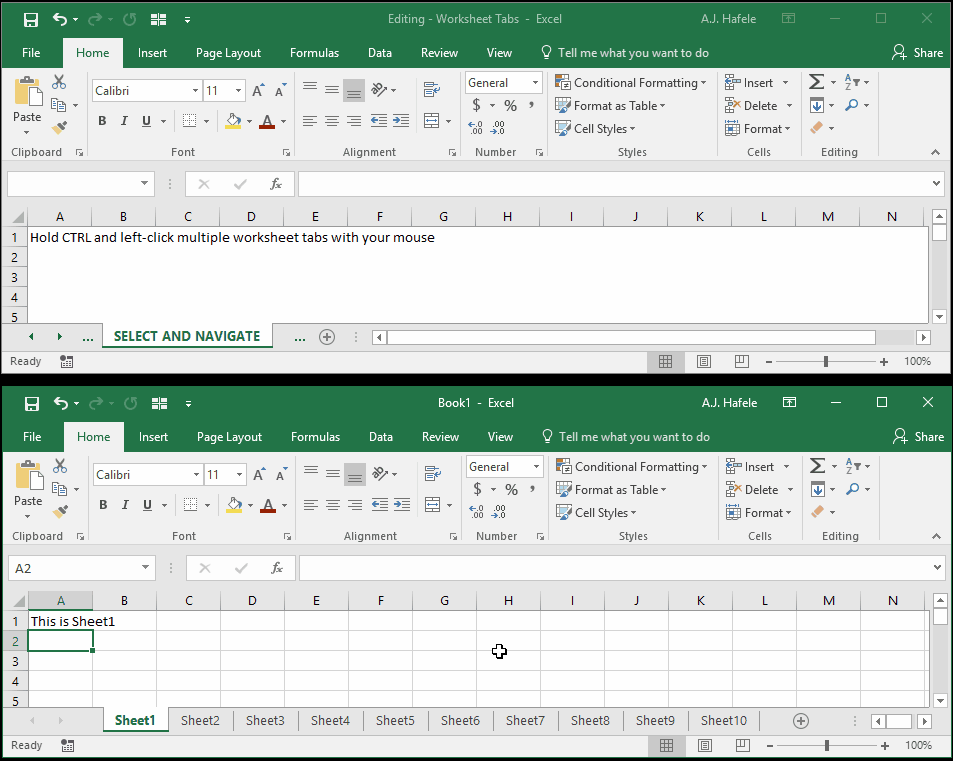Undo last action in Book1 window
Screen dimensions: 953x761
(61, 403)
